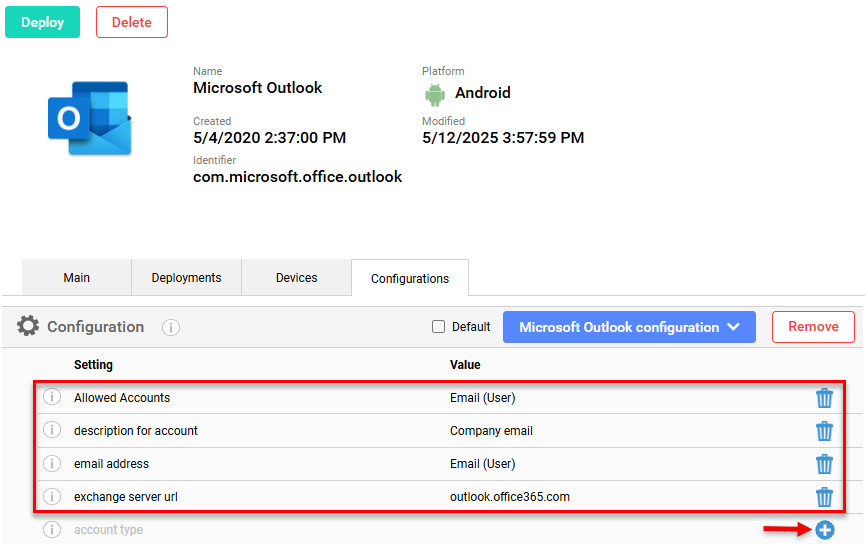Click the Microsoft Outlook app name
865x545 pixels.
click(258, 88)
